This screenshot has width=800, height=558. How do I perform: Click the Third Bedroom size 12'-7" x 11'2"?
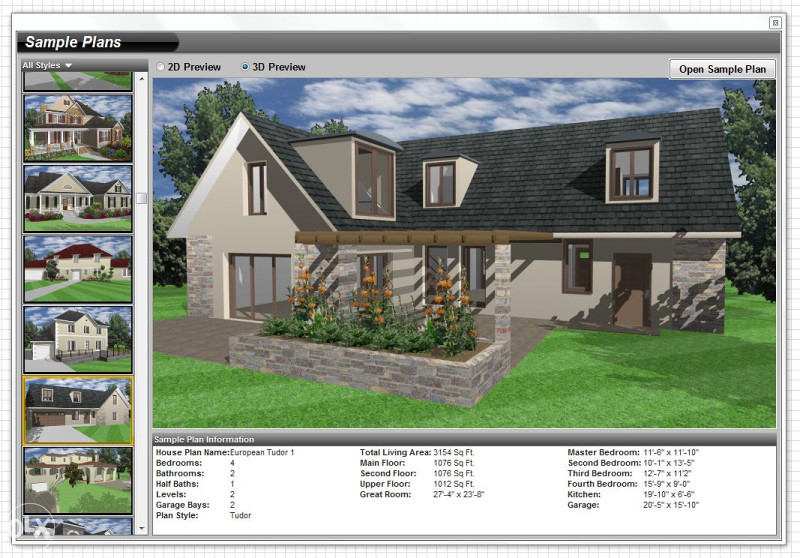[x=667, y=473]
